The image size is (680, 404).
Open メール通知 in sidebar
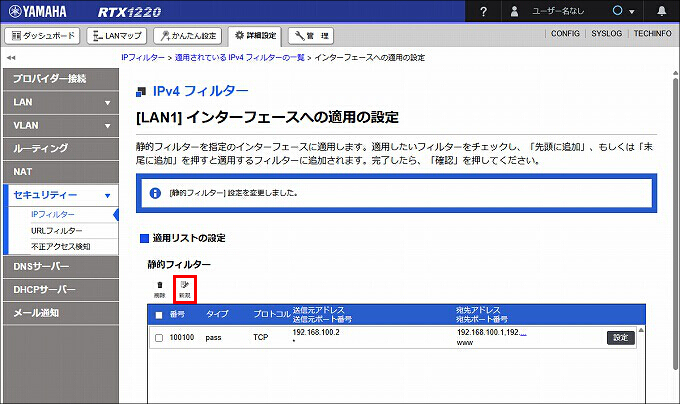click(61, 313)
